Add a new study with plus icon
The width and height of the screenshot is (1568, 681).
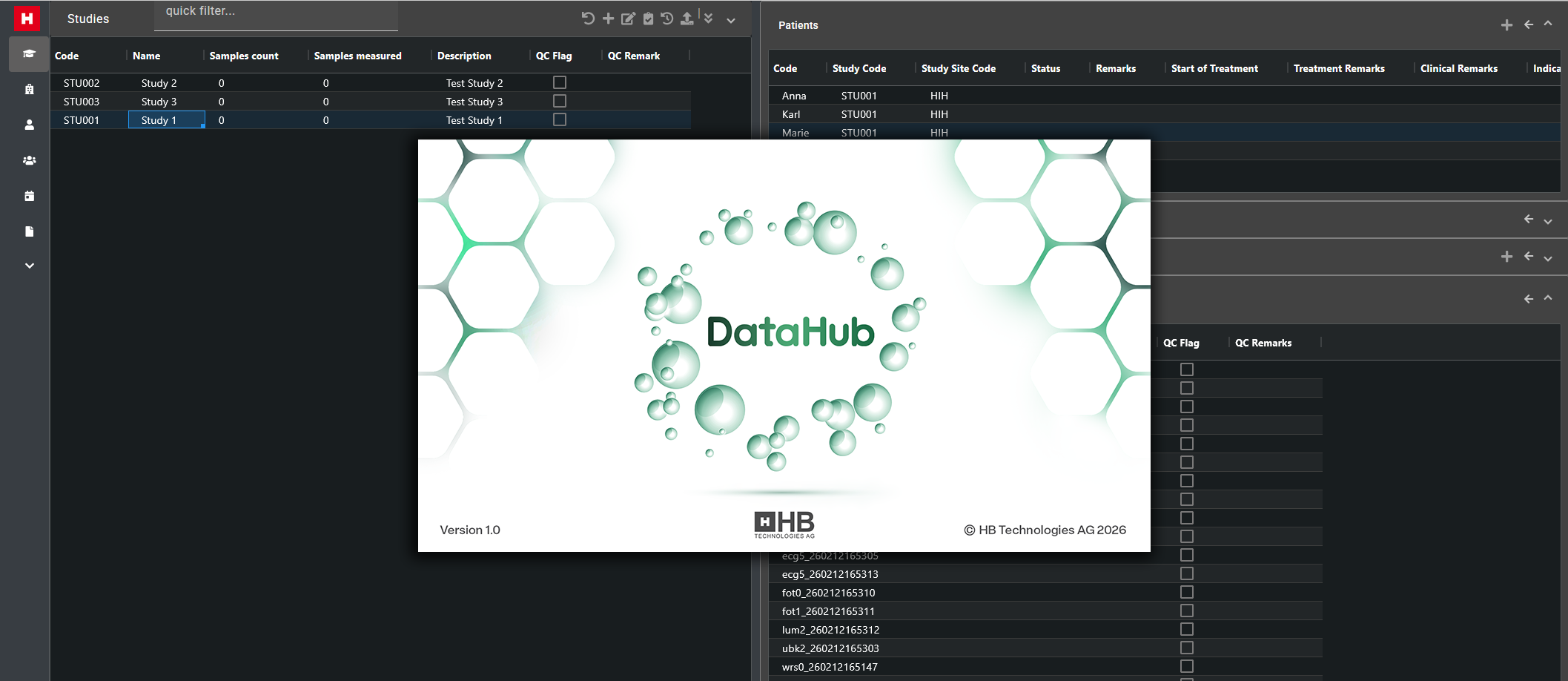(x=608, y=19)
